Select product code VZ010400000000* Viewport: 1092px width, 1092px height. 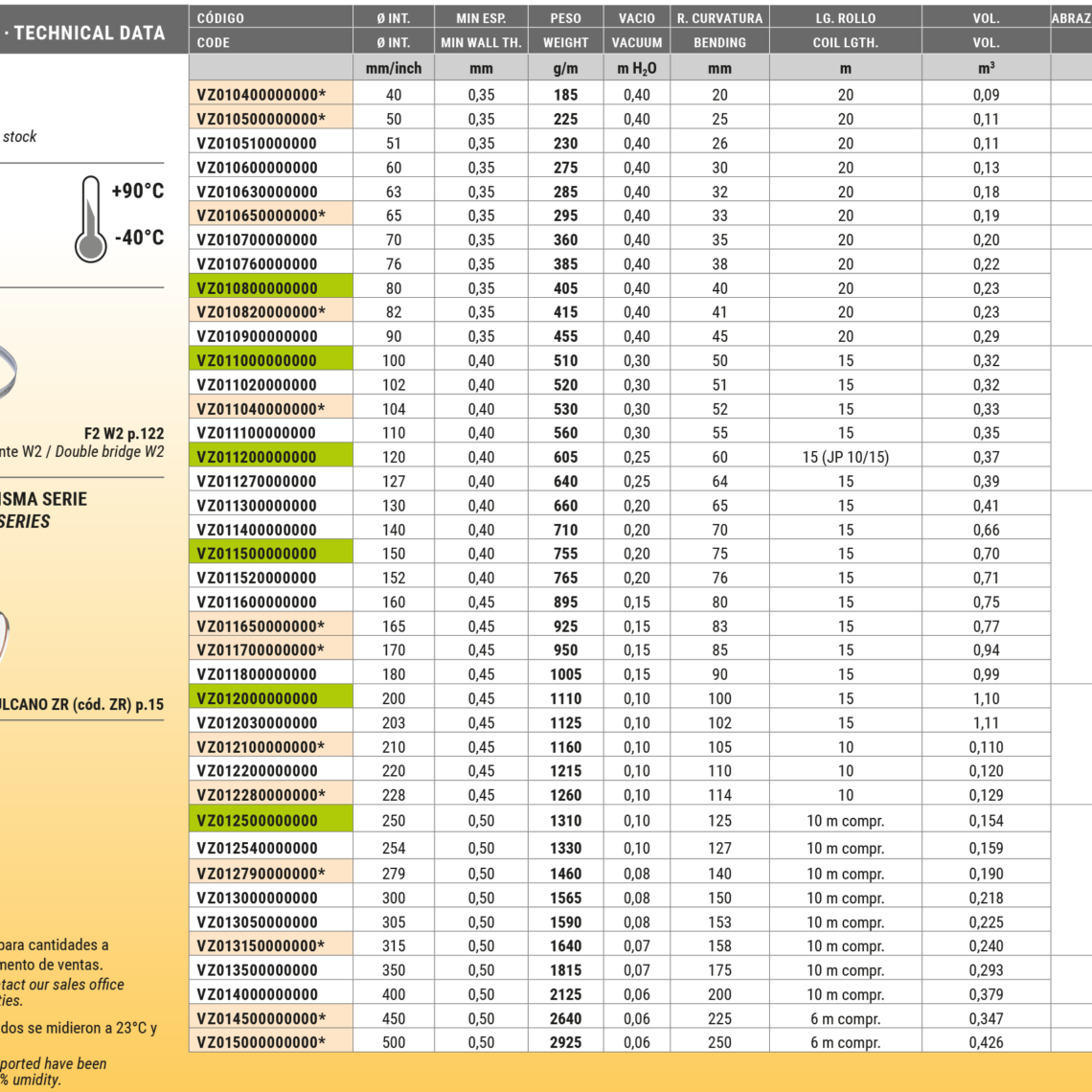click(x=271, y=95)
